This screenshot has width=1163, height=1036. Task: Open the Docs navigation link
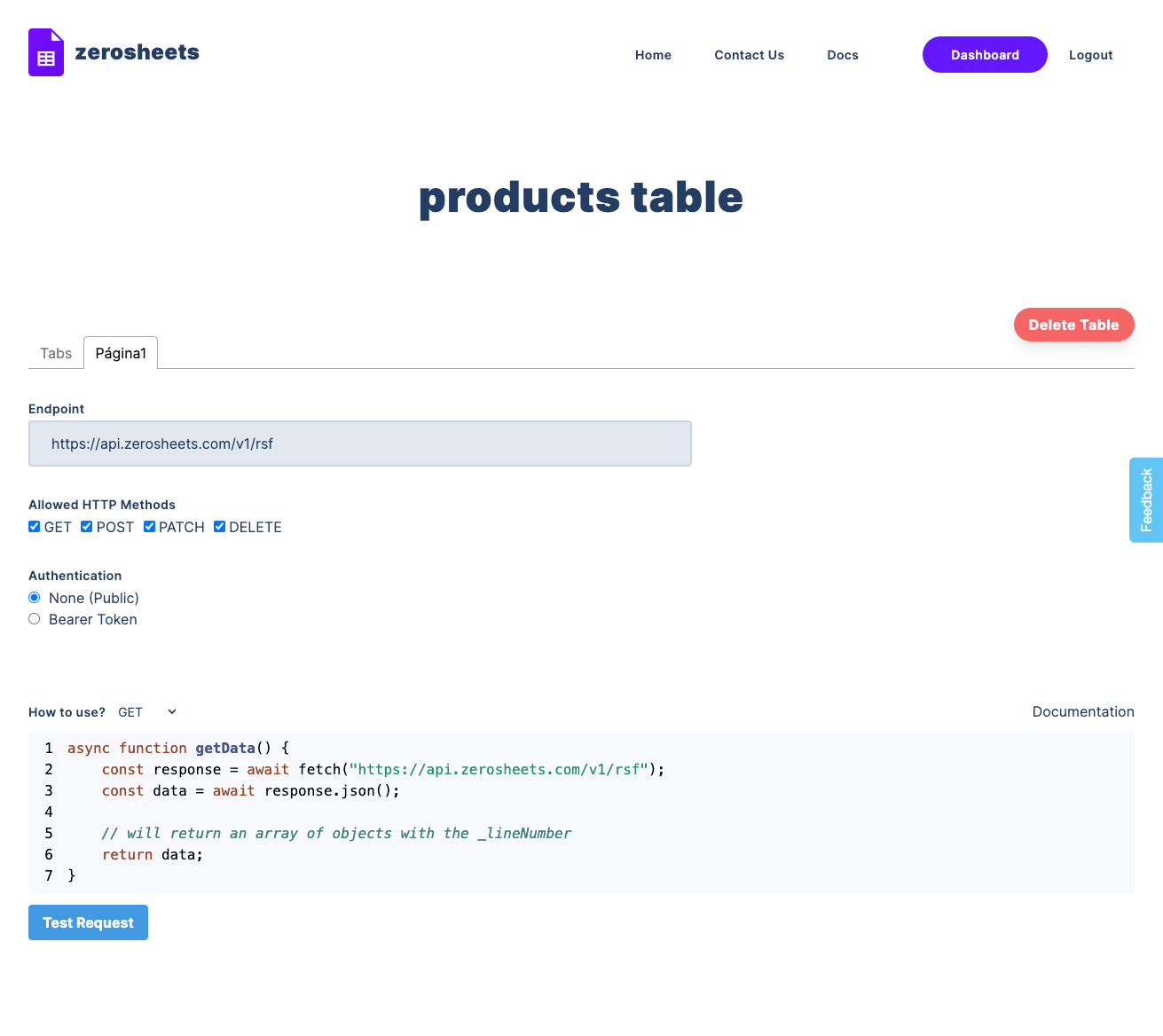point(843,55)
